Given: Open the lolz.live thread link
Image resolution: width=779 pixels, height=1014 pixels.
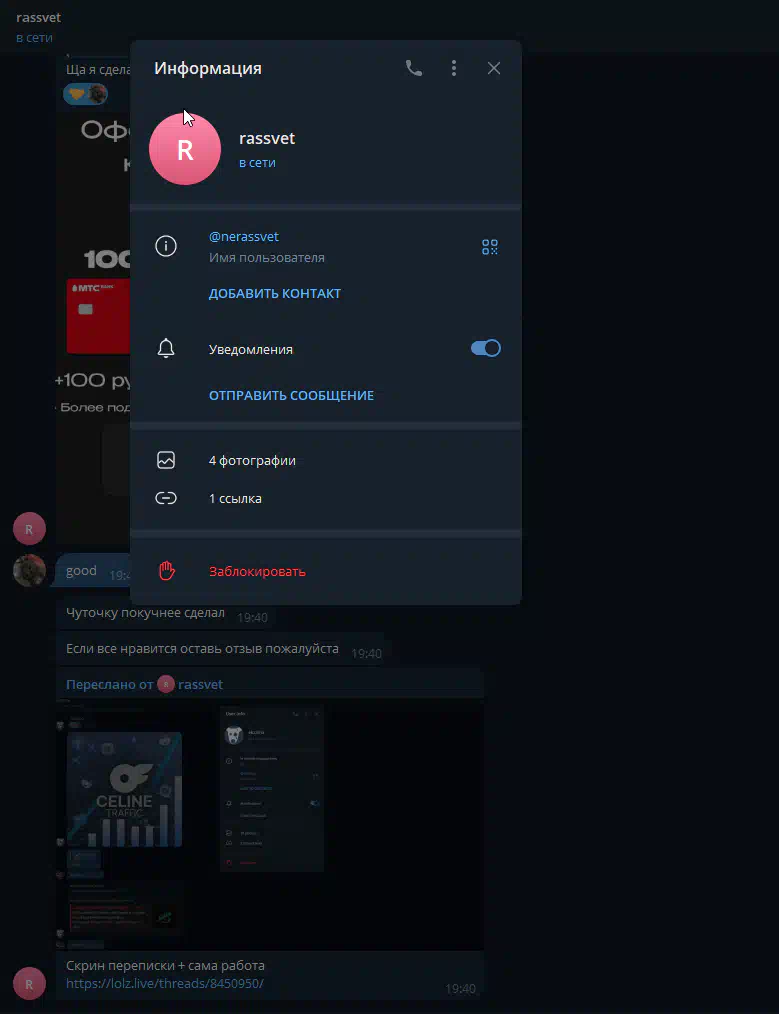Looking at the screenshot, I should 165,983.
